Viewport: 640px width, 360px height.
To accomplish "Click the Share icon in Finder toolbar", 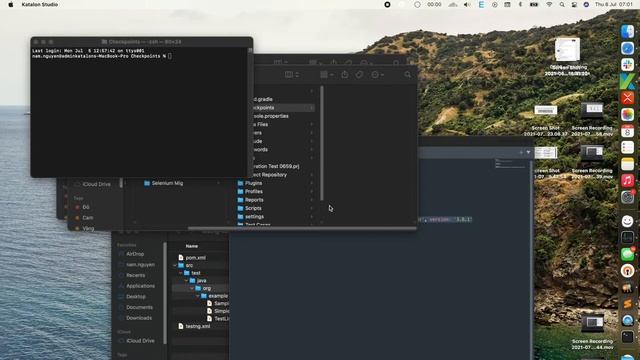I will 345,75.
